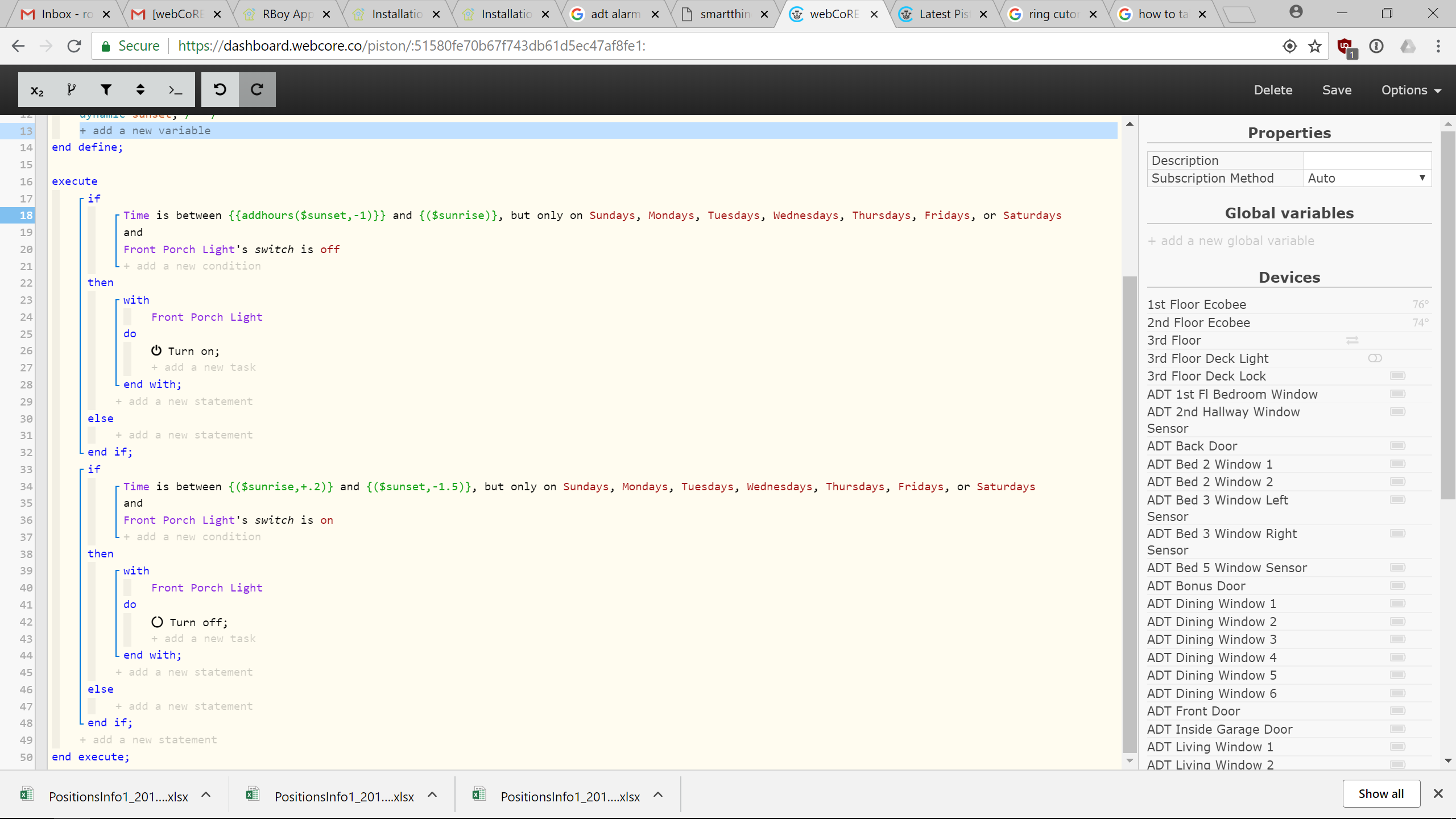Click the location target icon in address bar

[1290, 46]
